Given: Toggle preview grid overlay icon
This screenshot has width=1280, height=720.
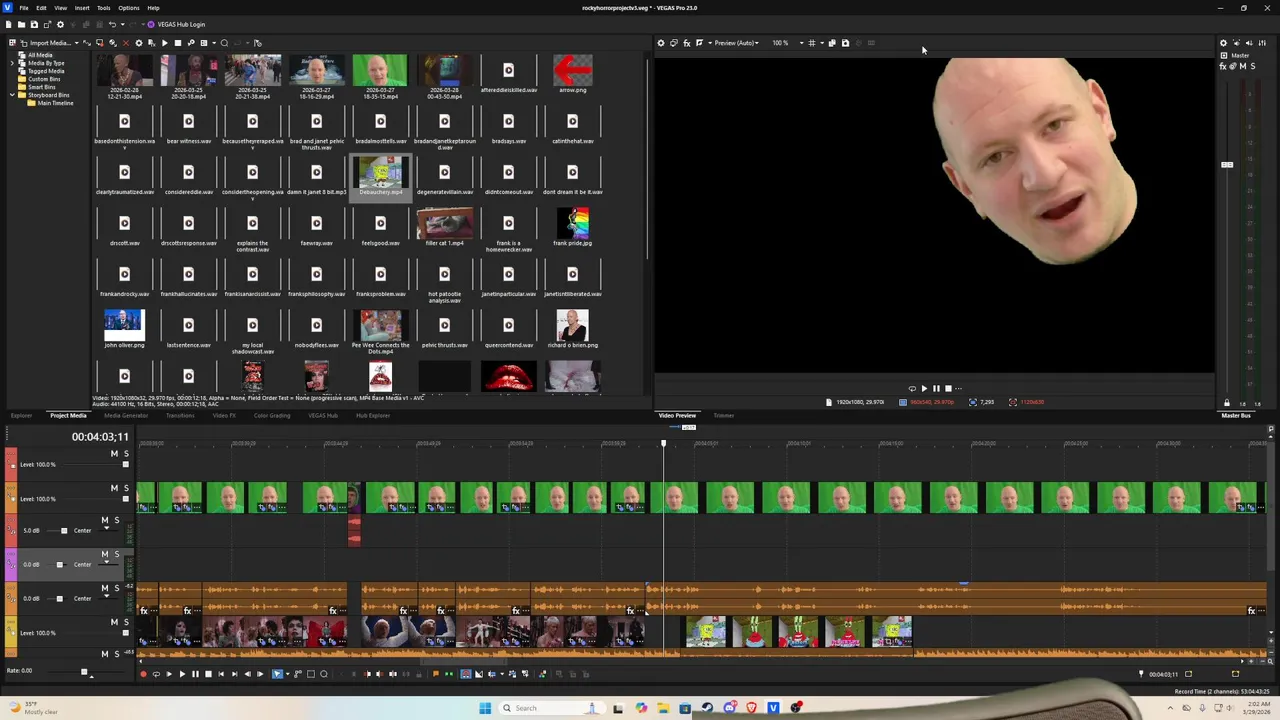Looking at the screenshot, I should click(812, 43).
